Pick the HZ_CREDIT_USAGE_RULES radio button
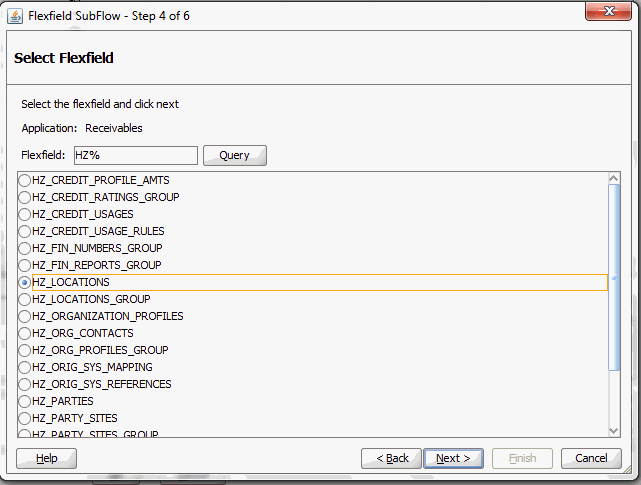Screen dimensions: 641x485 [25, 232]
